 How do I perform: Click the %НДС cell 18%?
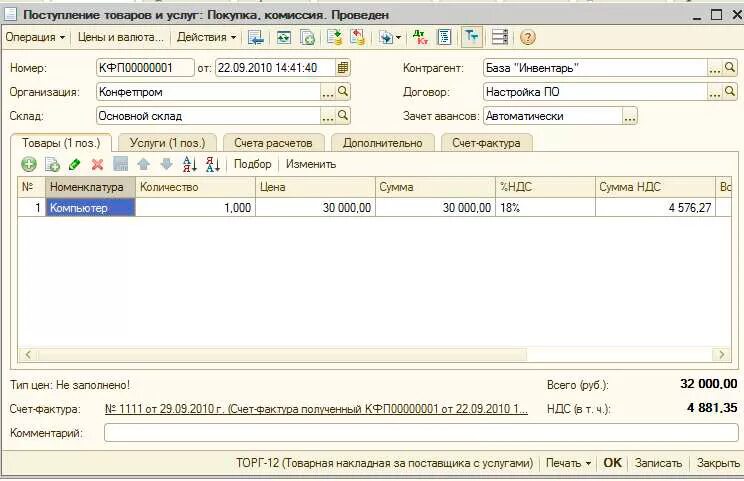[545, 208]
